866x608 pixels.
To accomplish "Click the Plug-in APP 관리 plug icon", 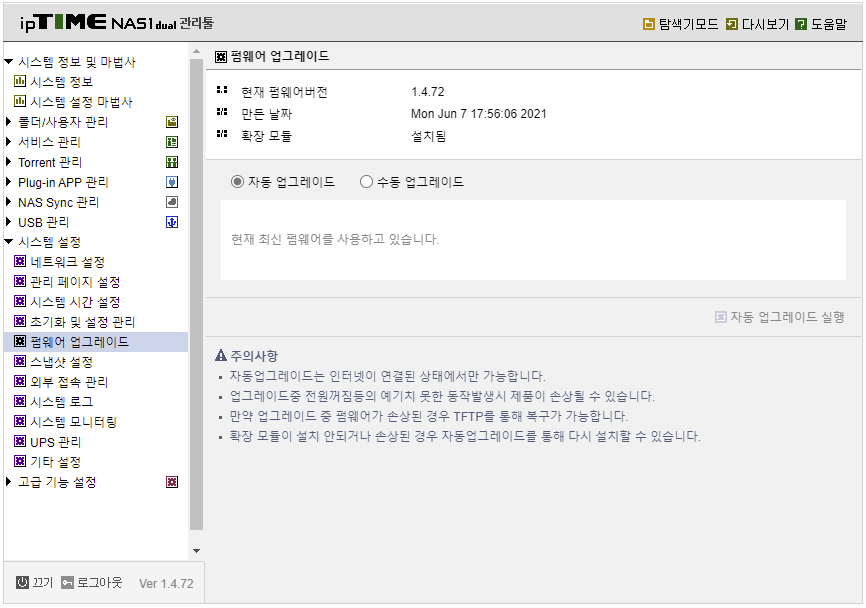I will point(172,182).
